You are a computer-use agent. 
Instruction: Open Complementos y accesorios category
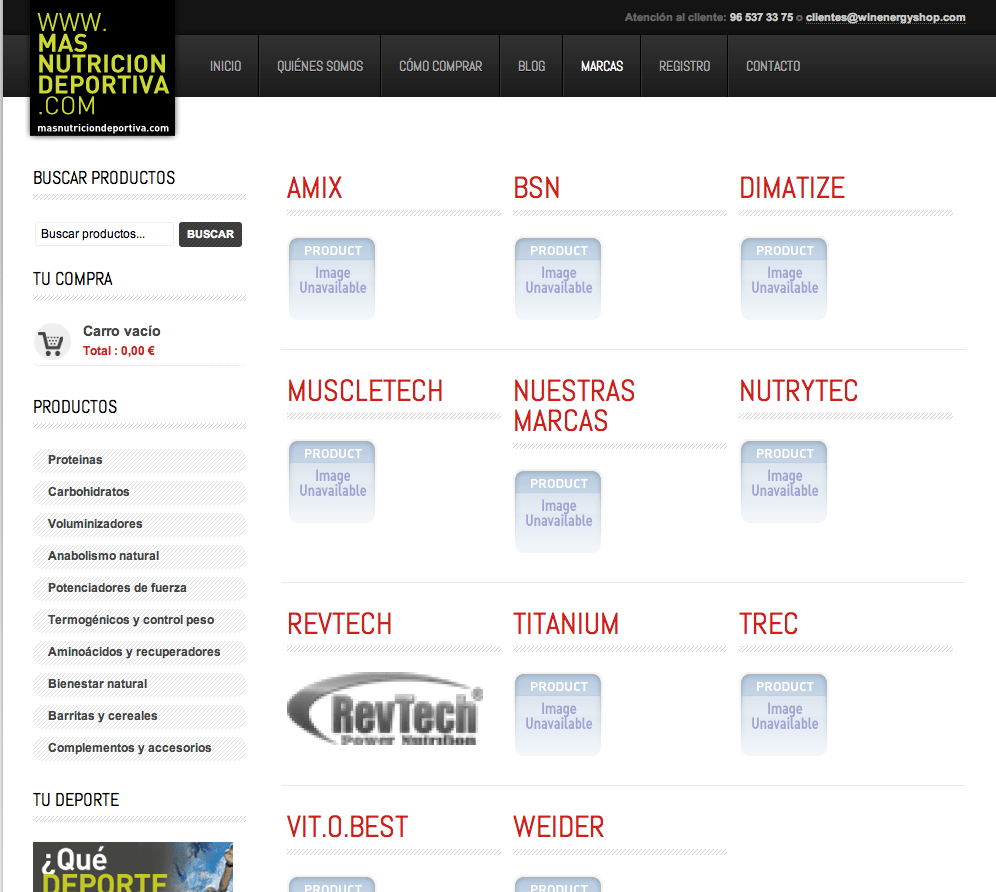(x=139, y=748)
